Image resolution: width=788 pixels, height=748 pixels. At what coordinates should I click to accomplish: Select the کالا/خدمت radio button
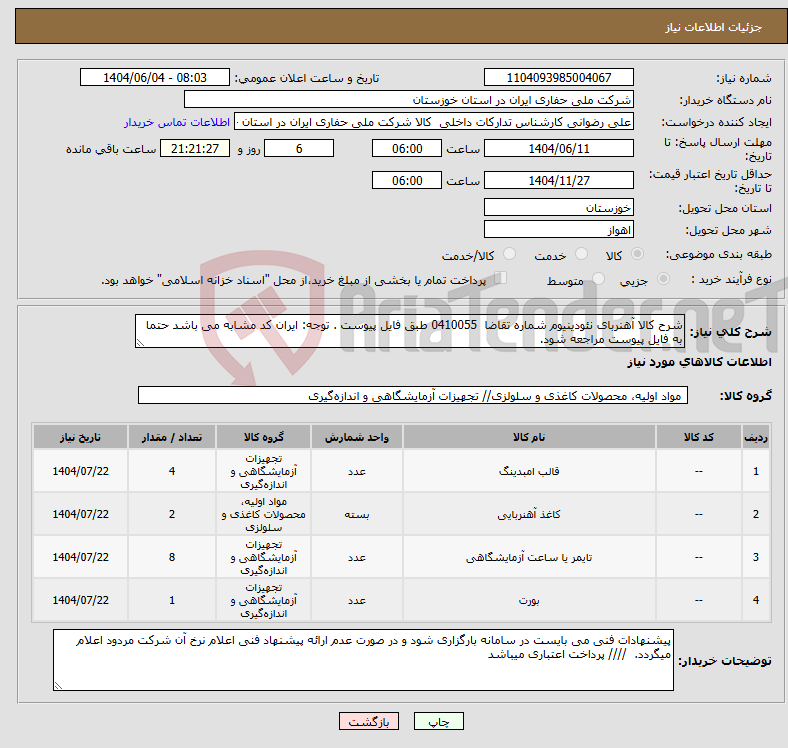tap(510, 254)
